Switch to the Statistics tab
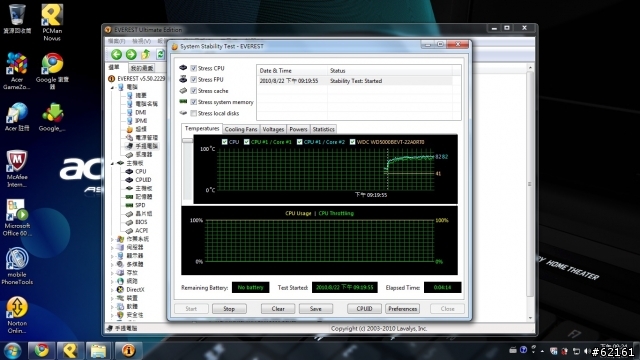This screenshot has width=640, height=360. pos(323,129)
